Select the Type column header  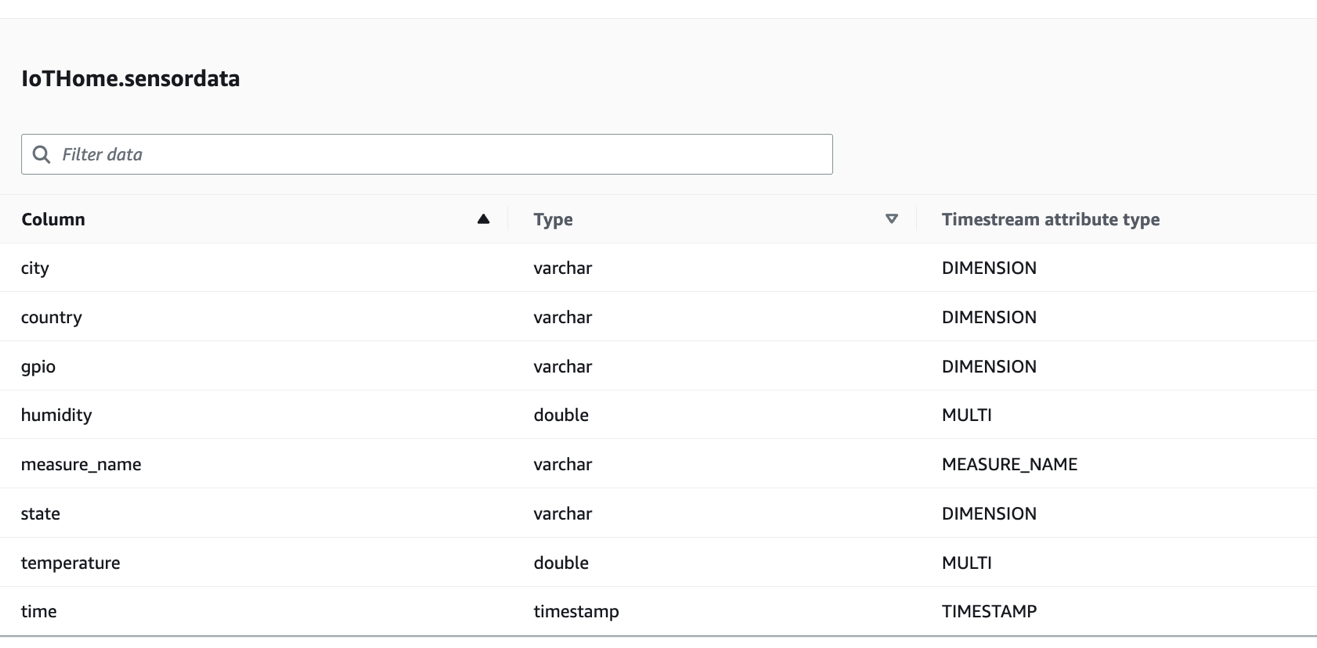coord(553,219)
